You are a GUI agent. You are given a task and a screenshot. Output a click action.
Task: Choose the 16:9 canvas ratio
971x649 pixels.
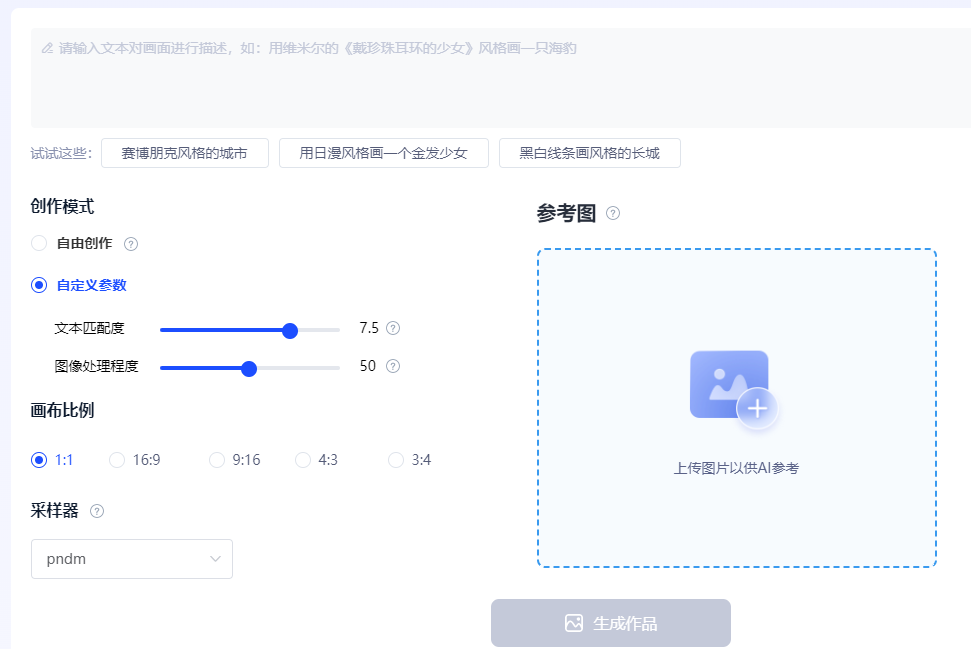117,460
